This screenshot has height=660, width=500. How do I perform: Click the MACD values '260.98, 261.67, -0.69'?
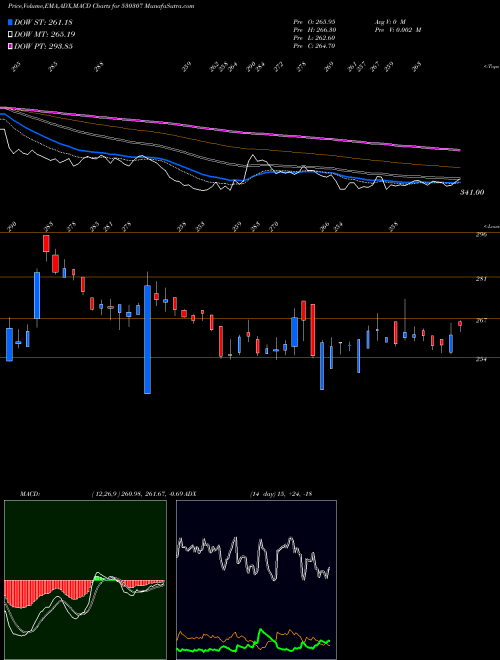click(151, 494)
